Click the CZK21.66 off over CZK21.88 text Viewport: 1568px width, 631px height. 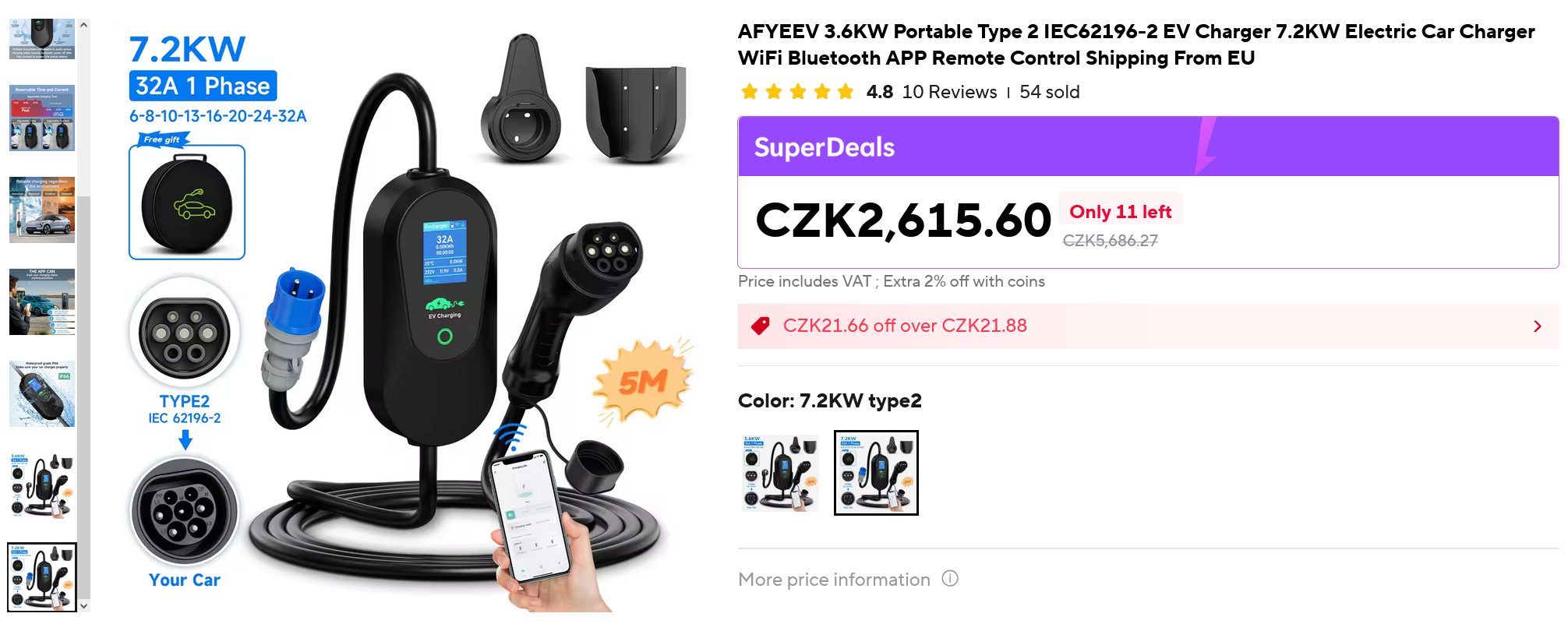click(905, 326)
